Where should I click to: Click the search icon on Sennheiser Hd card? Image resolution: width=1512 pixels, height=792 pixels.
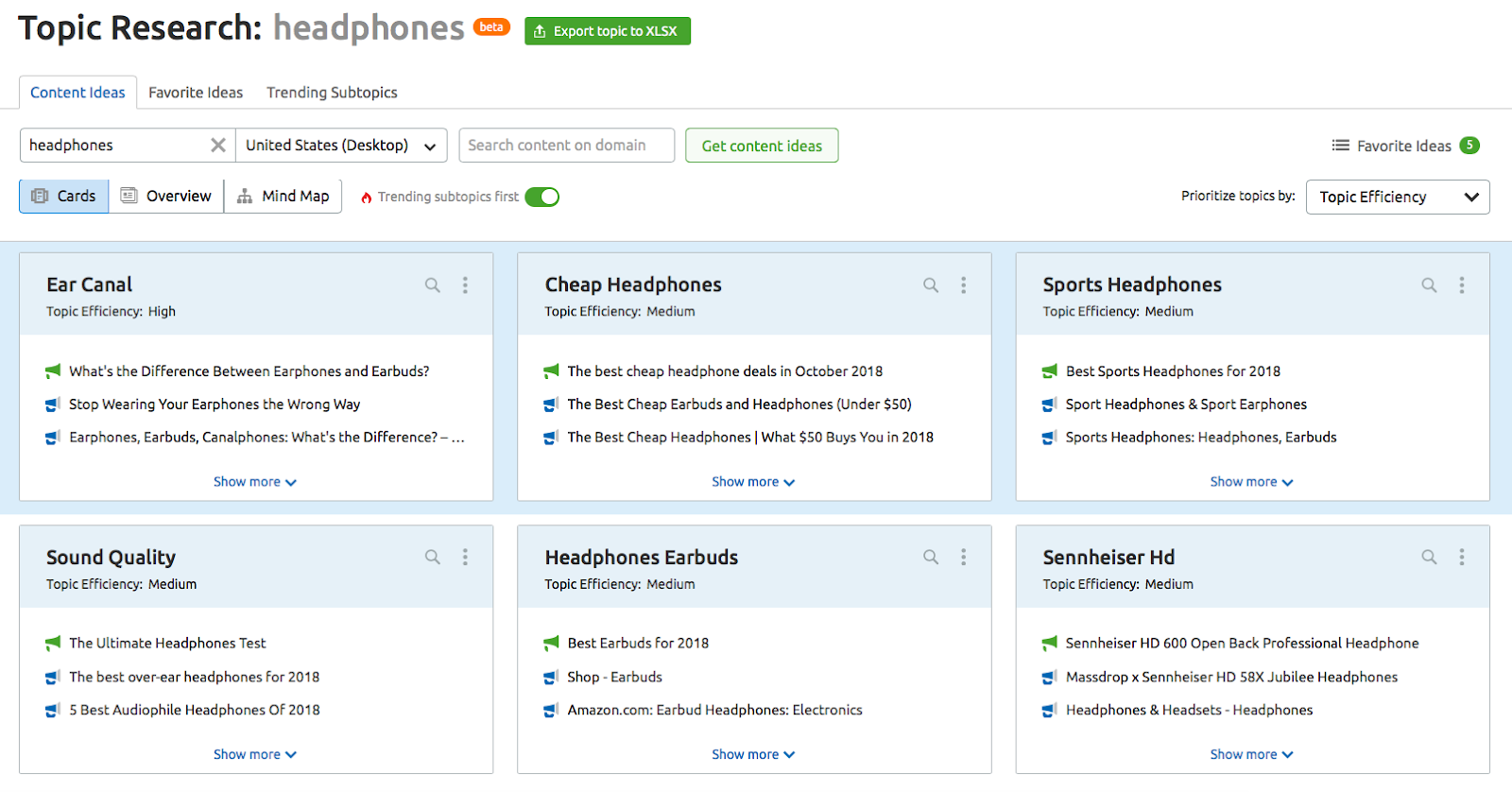pyautogui.click(x=1430, y=558)
